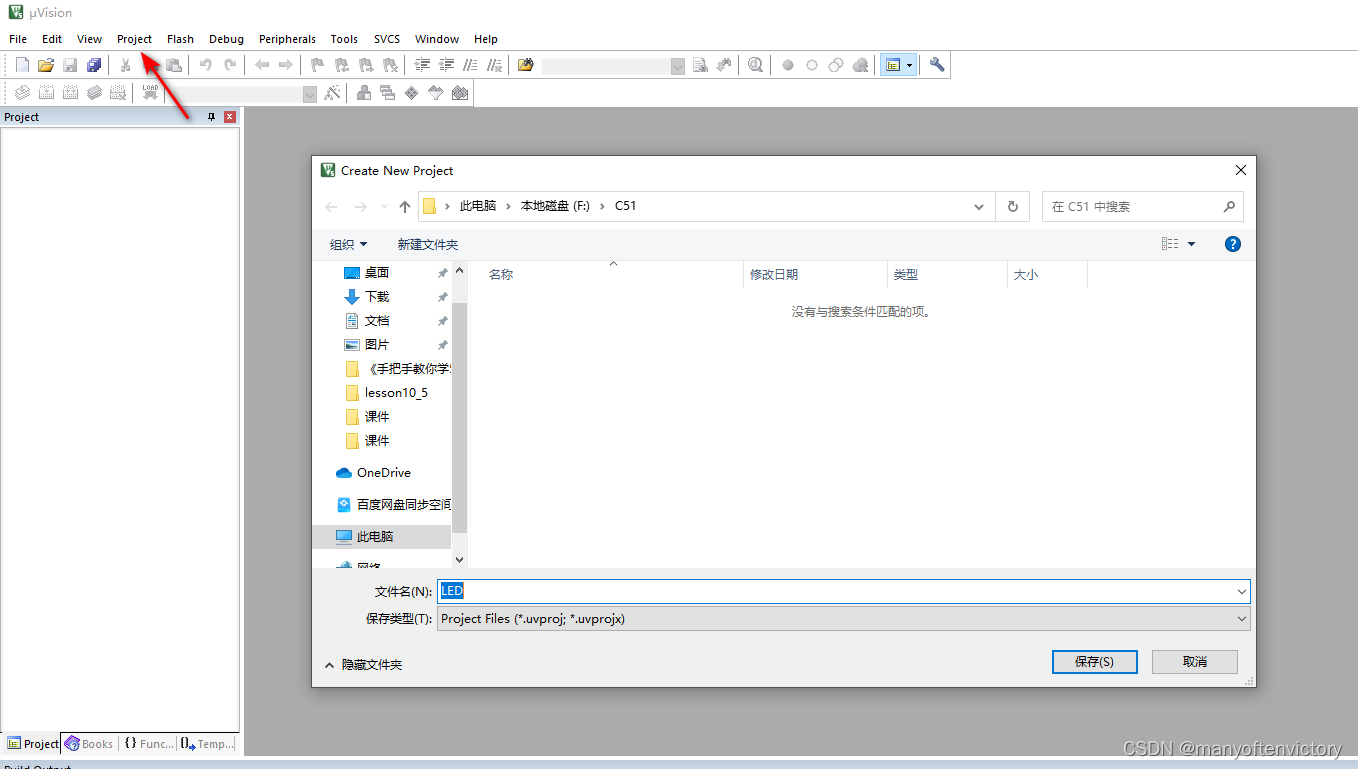This screenshot has height=769, width=1358.
Task: Open the view options dropdown arrow
Action: 1191,244
